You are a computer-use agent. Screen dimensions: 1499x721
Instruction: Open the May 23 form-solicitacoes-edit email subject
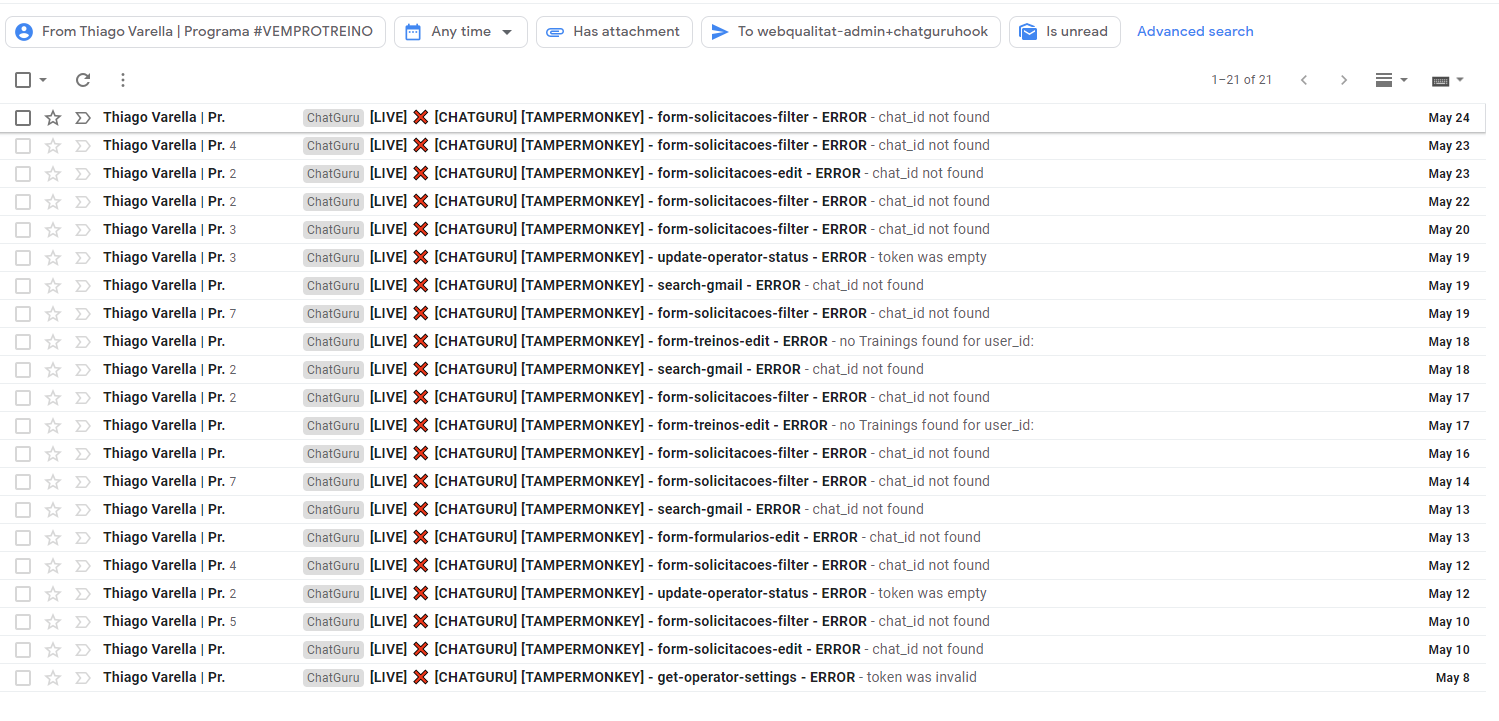tap(615, 174)
